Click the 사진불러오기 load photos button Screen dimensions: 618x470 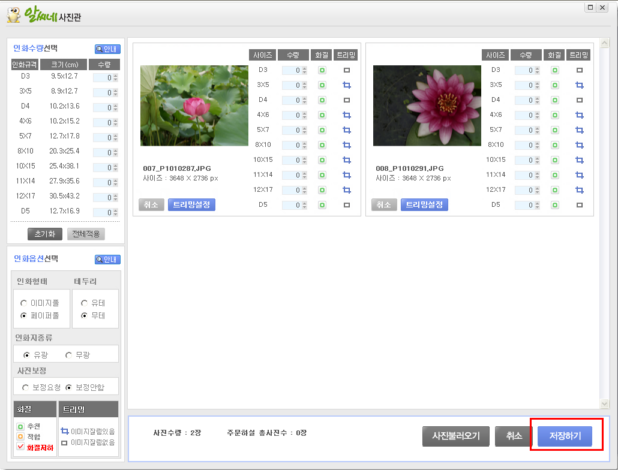[456, 436]
